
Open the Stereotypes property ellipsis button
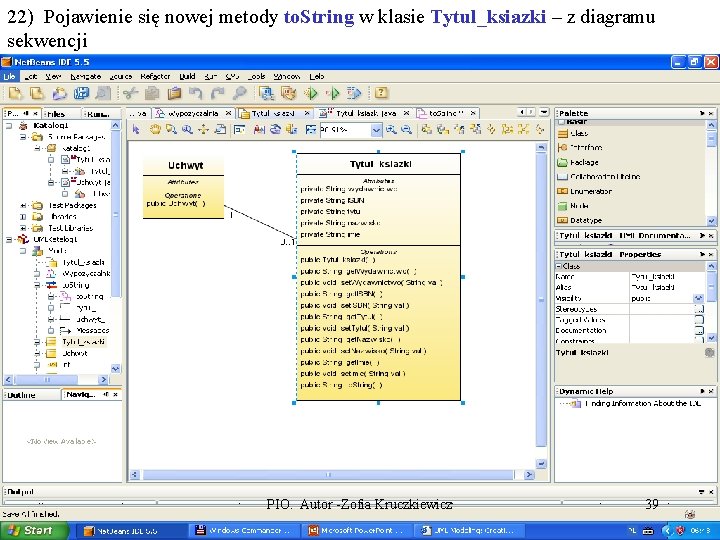[699, 309]
